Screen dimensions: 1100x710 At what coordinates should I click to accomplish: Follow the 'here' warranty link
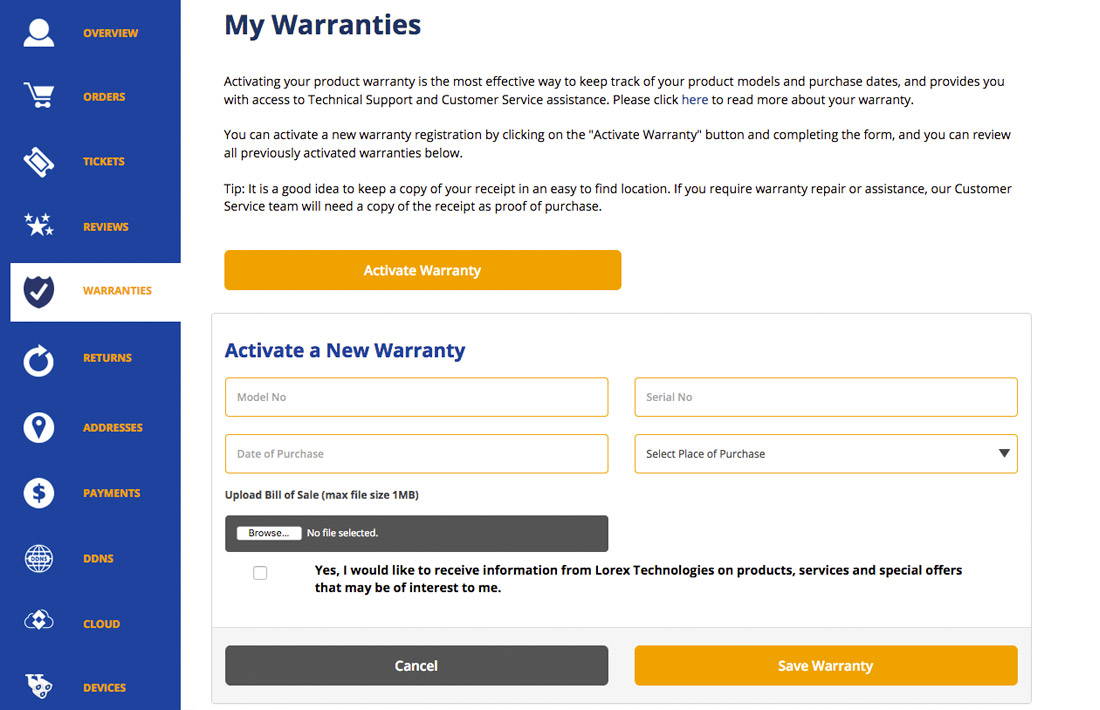(x=695, y=100)
